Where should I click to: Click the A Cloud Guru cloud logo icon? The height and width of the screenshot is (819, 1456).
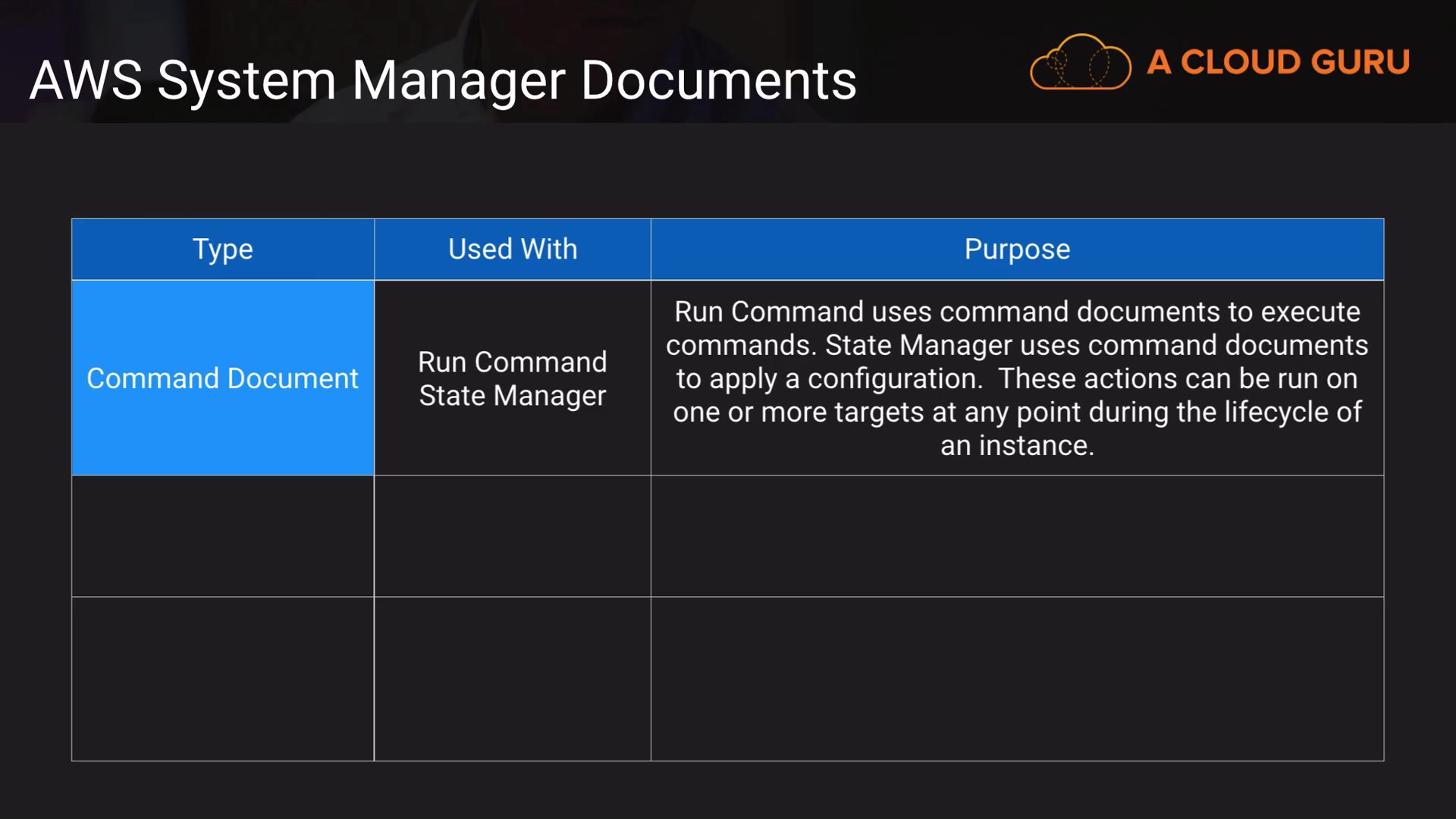tap(1080, 63)
